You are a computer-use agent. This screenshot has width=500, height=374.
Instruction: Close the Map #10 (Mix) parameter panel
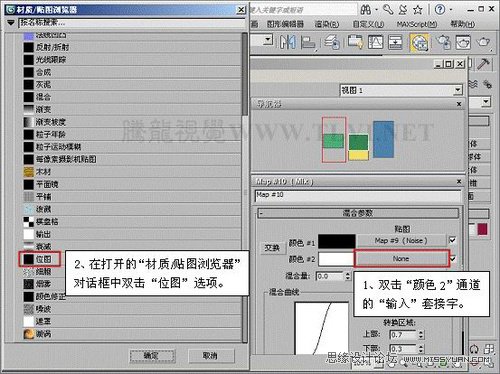(x=459, y=181)
